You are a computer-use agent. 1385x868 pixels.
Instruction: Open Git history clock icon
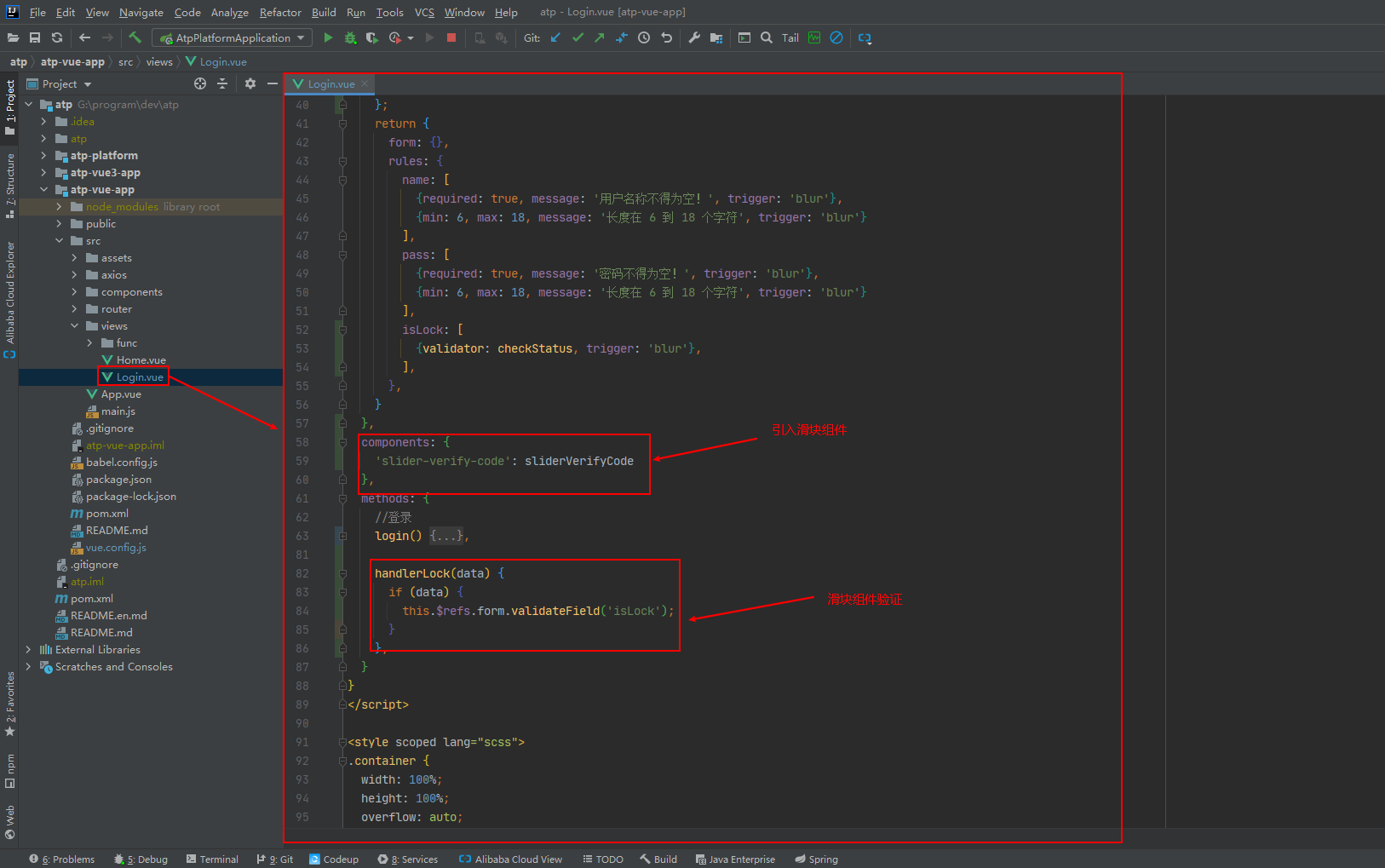click(x=644, y=37)
